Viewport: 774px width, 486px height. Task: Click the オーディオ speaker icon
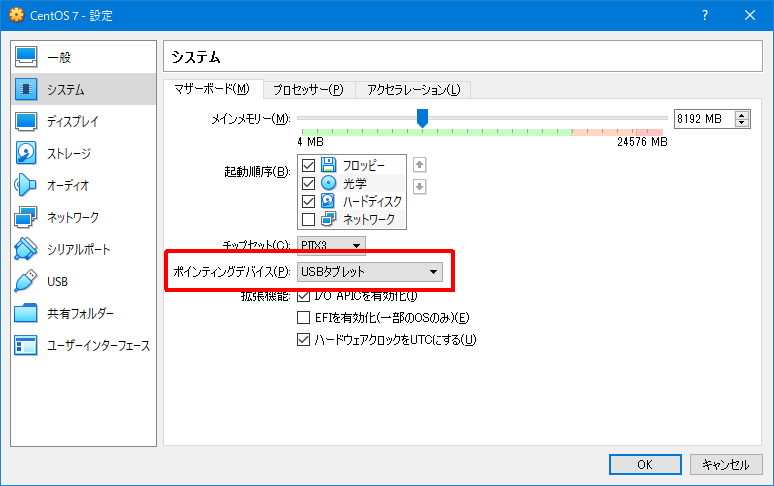pyautogui.click(x=26, y=185)
